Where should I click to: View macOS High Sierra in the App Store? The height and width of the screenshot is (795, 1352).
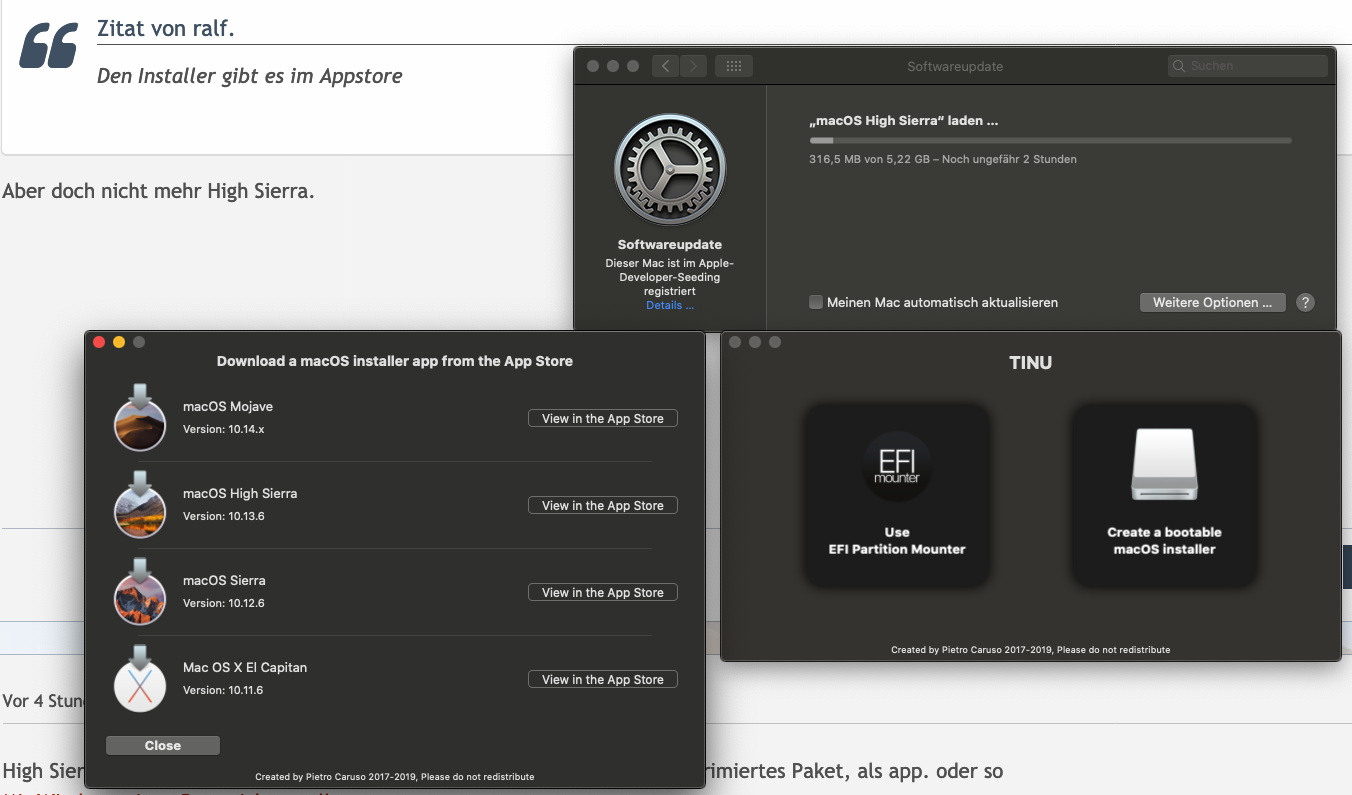click(x=603, y=505)
